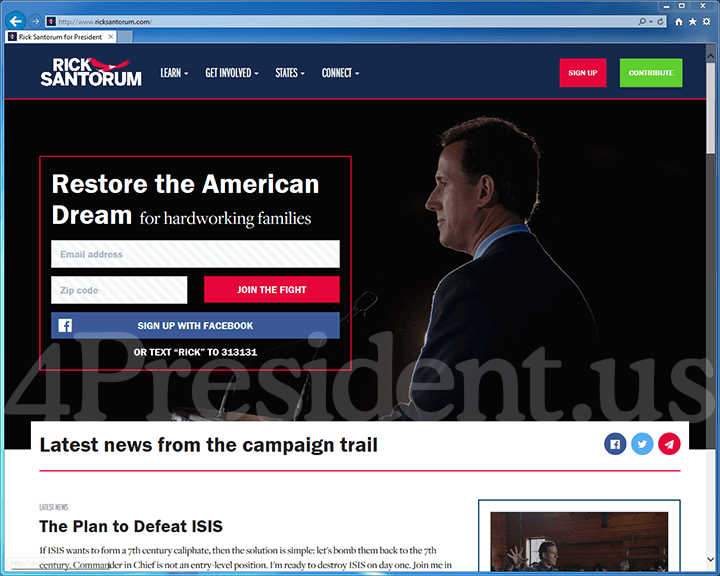Open browser Tools gear icon
The height and width of the screenshot is (576, 720).
[x=706, y=22]
